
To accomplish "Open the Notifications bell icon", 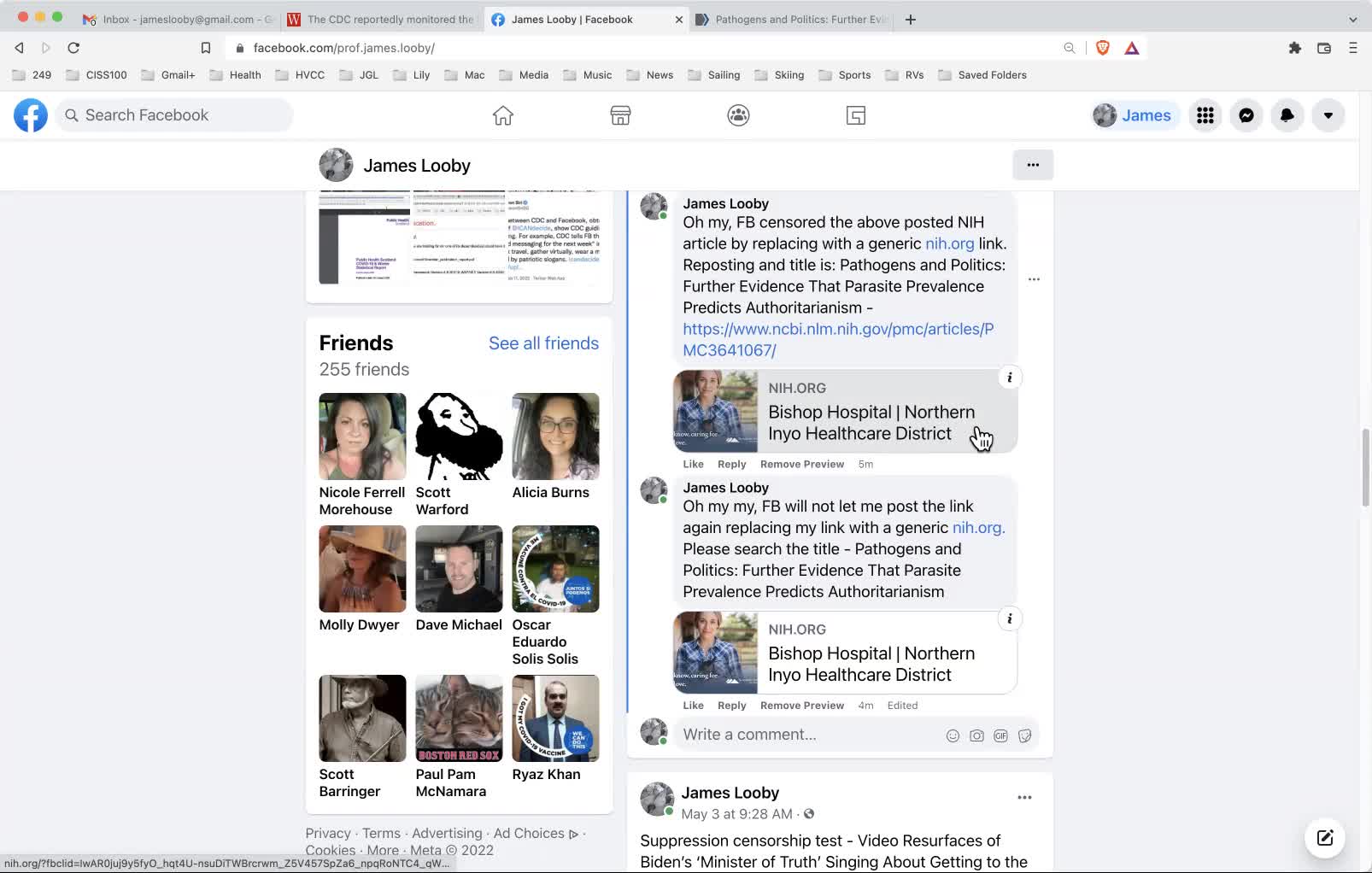I will click(1287, 115).
